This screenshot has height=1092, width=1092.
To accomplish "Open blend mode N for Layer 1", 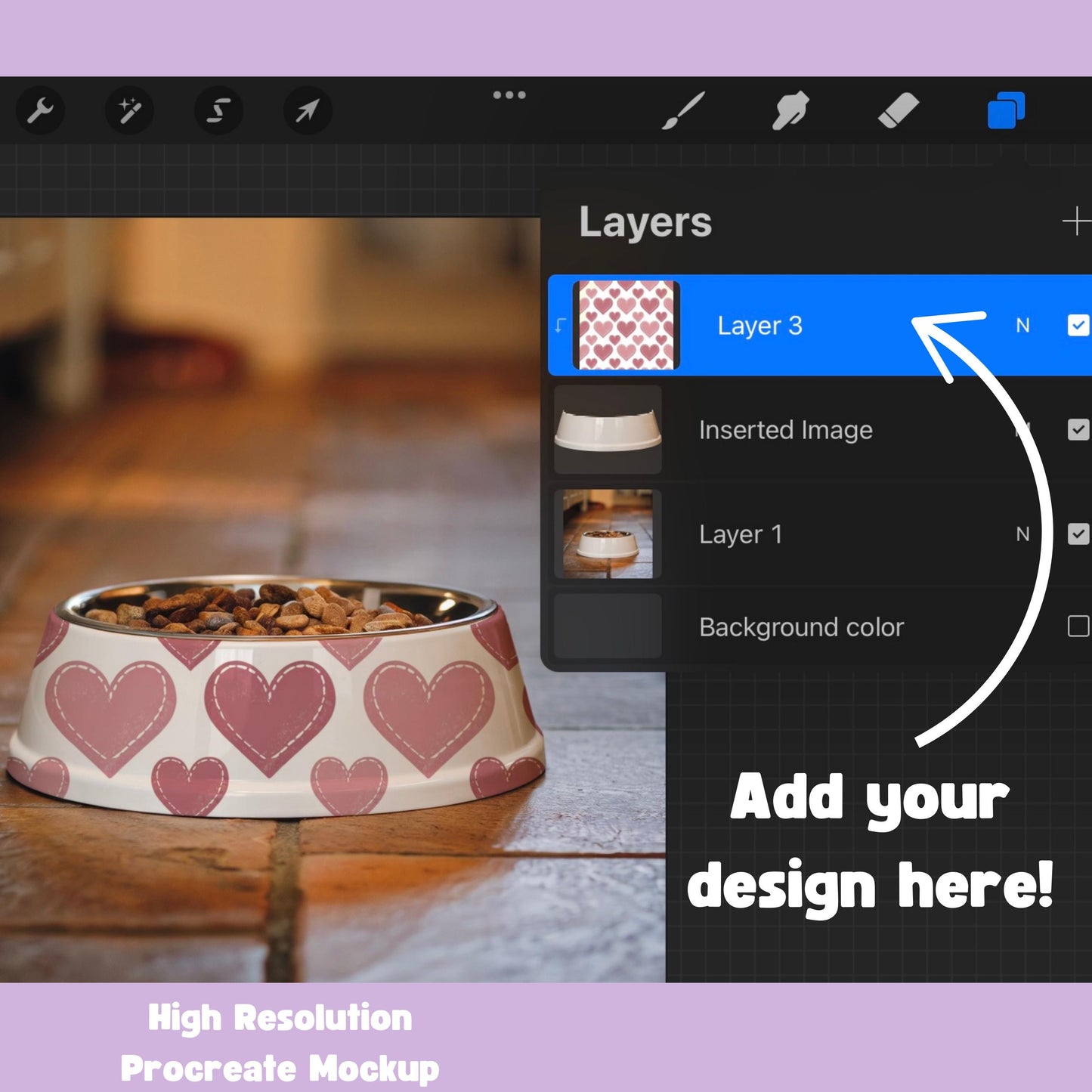I will click(x=1022, y=534).
